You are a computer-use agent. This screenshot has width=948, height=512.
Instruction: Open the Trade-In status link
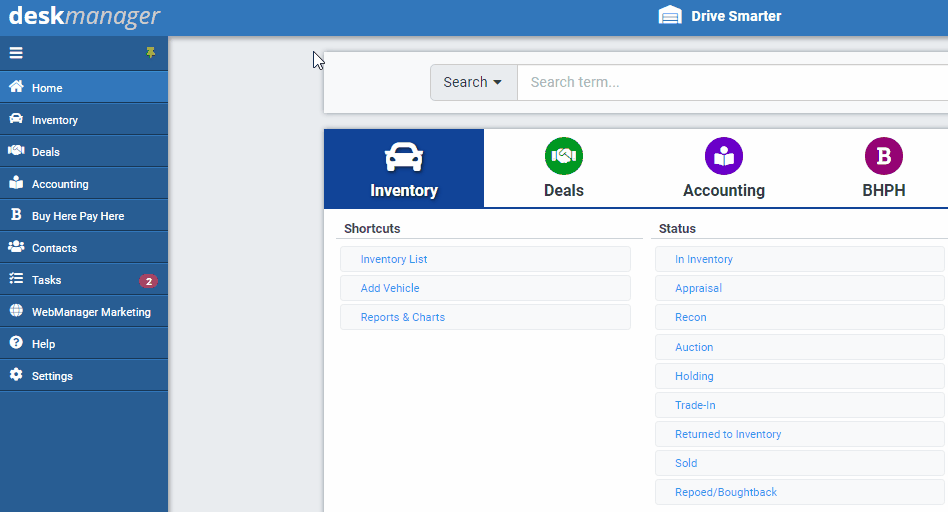pyautogui.click(x=695, y=405)
